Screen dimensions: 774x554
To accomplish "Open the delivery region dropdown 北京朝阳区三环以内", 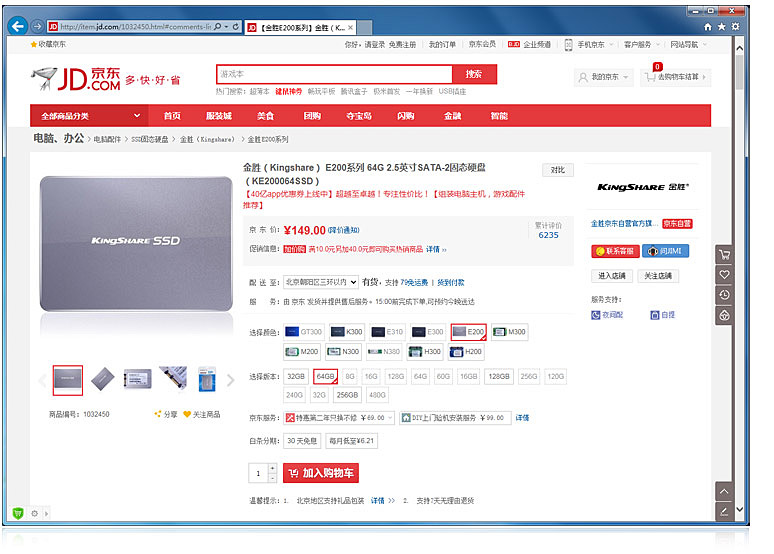I will [x=320, y=282].
